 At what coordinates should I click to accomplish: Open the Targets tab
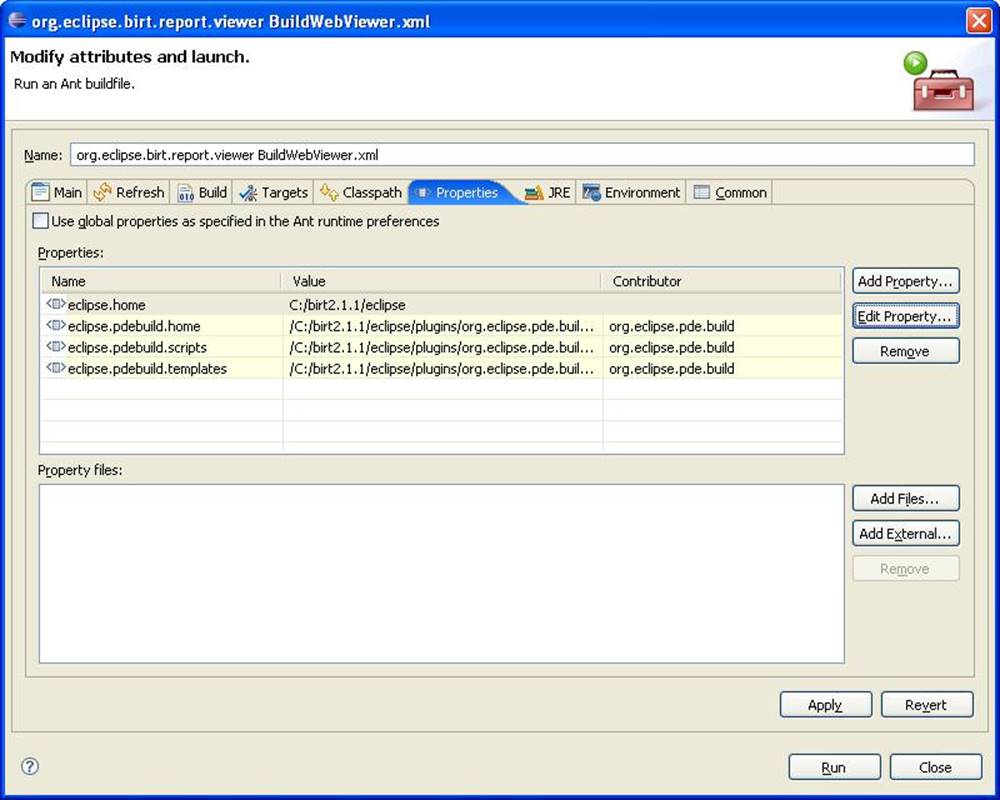[274, 192]
